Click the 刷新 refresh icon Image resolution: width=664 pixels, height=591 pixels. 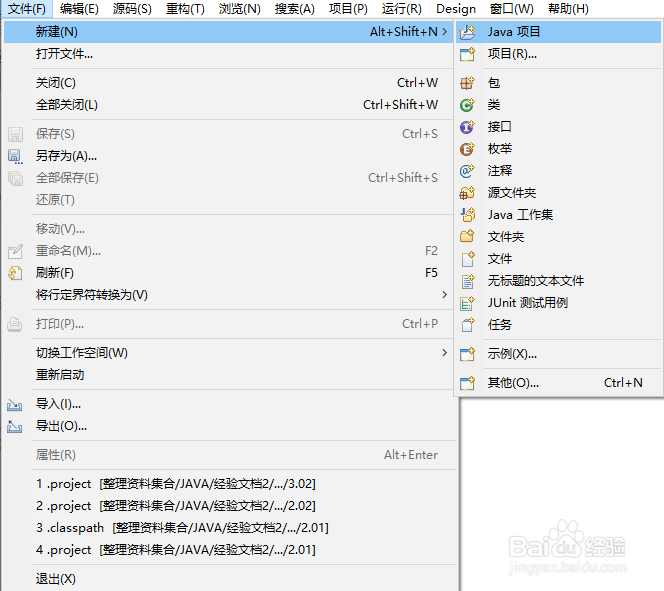tap(15, 273)
